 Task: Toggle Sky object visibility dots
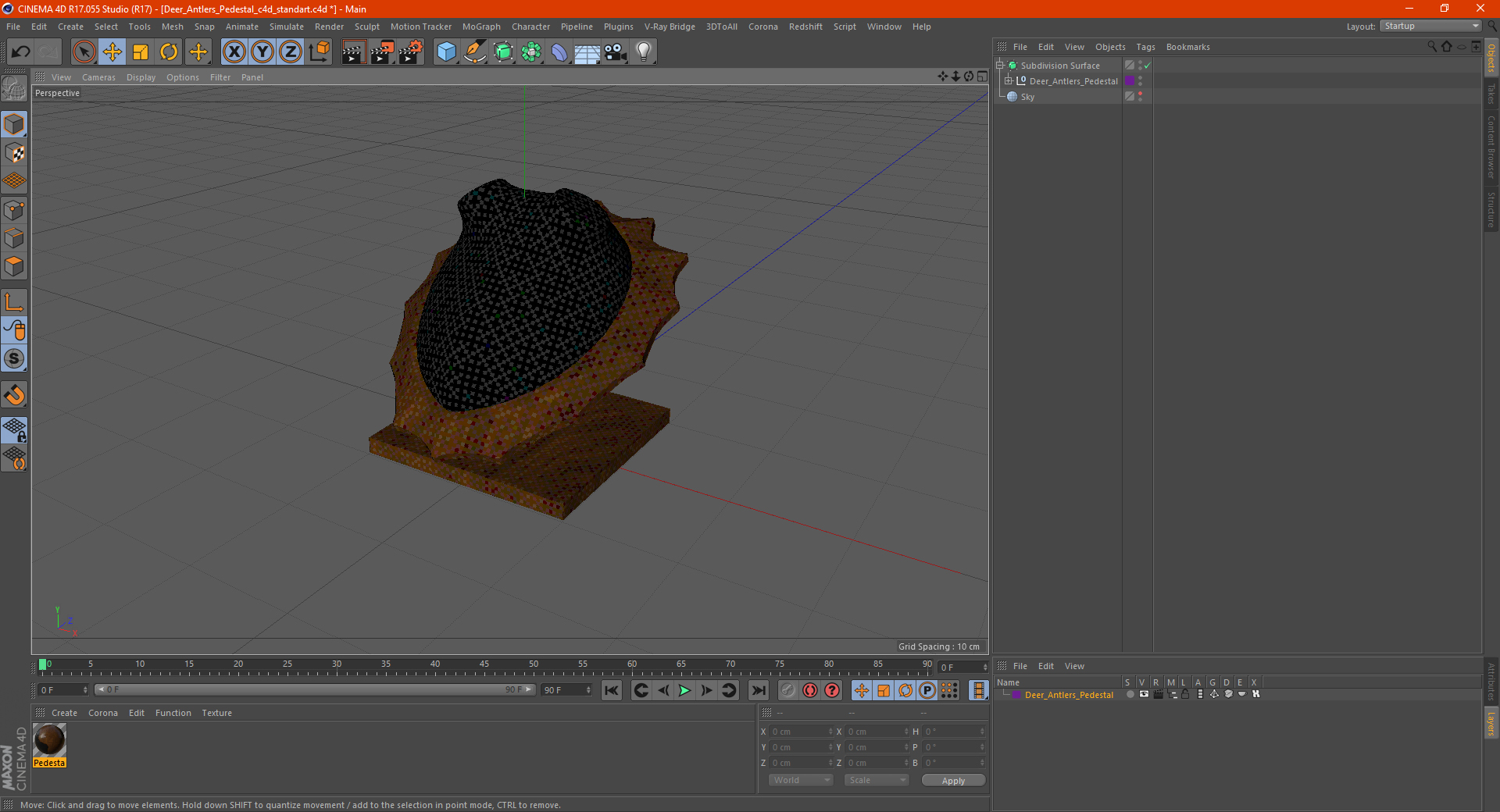pyautogui.click(x=1141, y=97)
